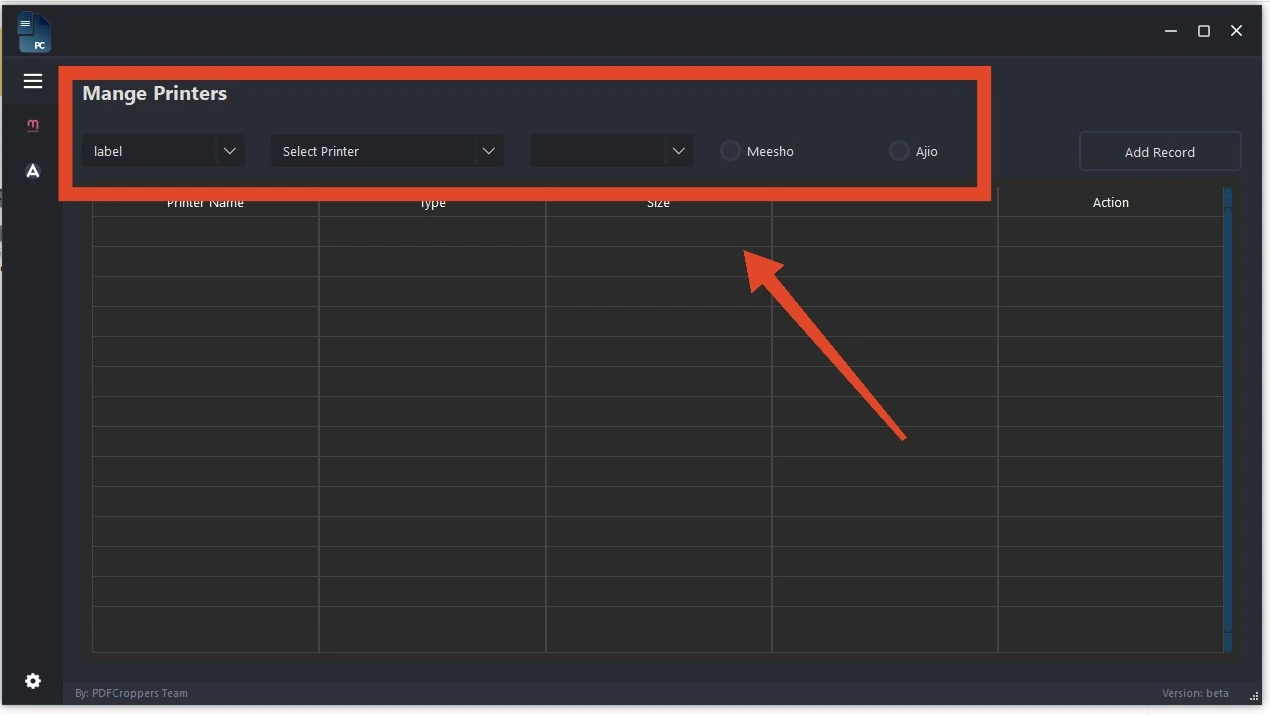Expand the empty dropdown beside Select Printer
1270x717 pixels.
coord(678,151)
